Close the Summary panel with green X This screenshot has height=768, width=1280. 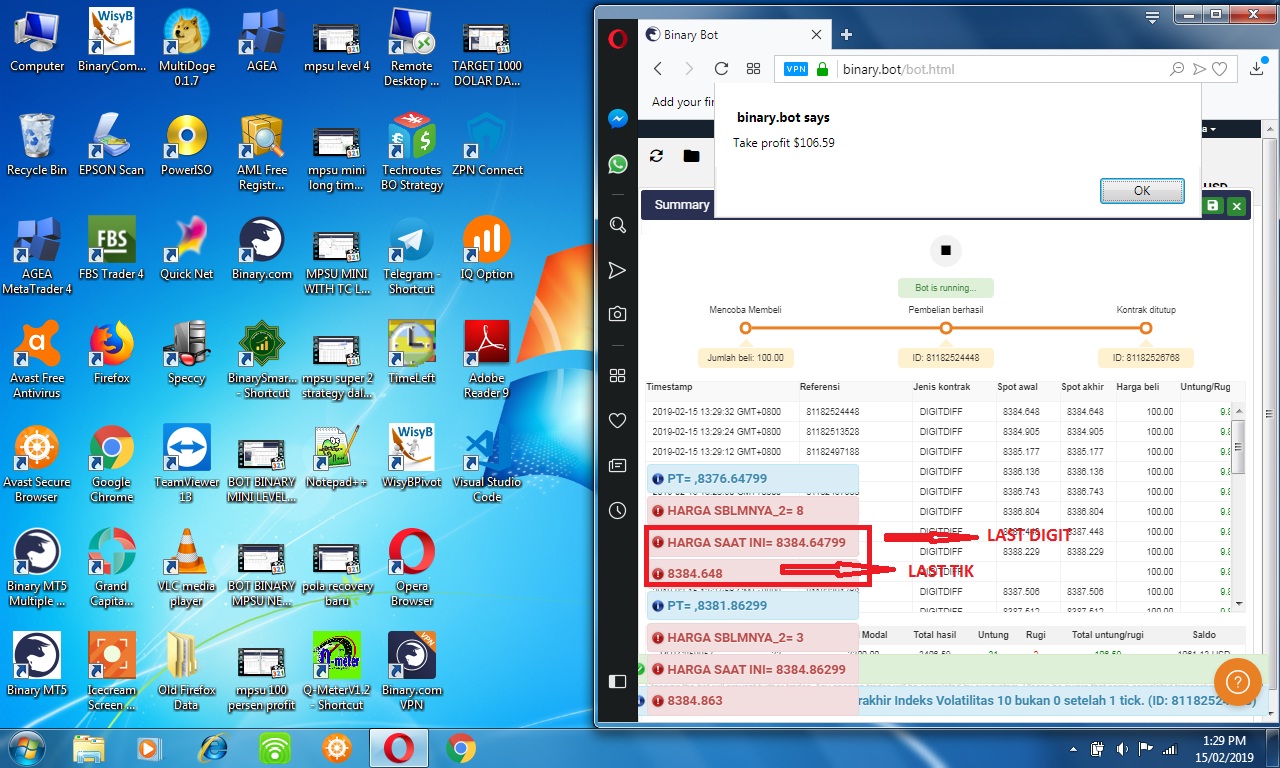(1237, 205)
